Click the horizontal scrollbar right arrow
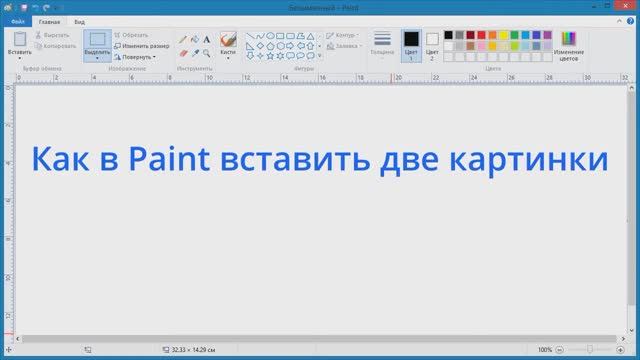The image size is (640, 360). (623, 339)
